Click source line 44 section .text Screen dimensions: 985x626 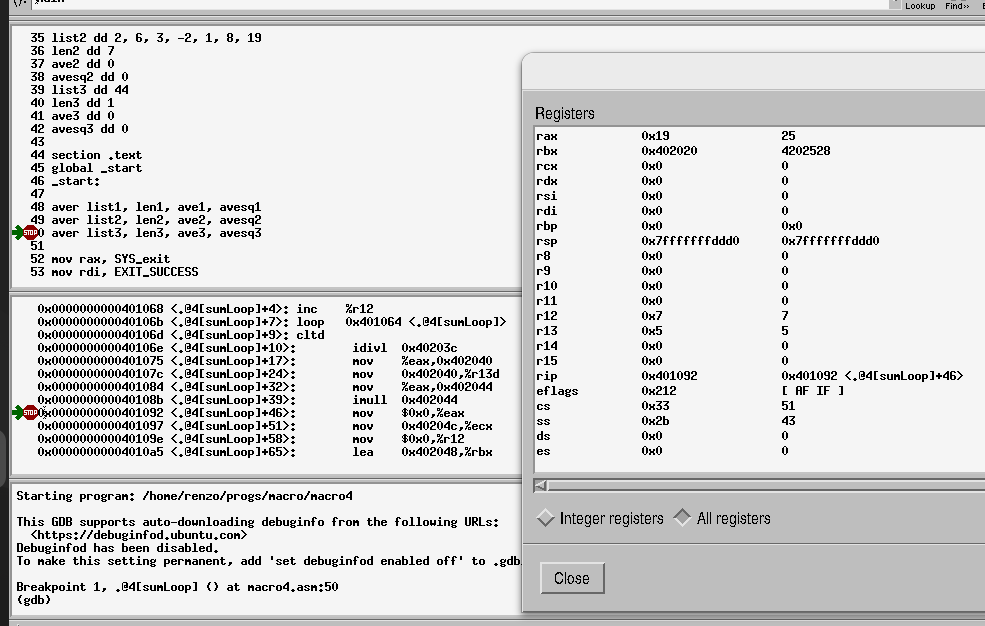click(x=86, y=155)
